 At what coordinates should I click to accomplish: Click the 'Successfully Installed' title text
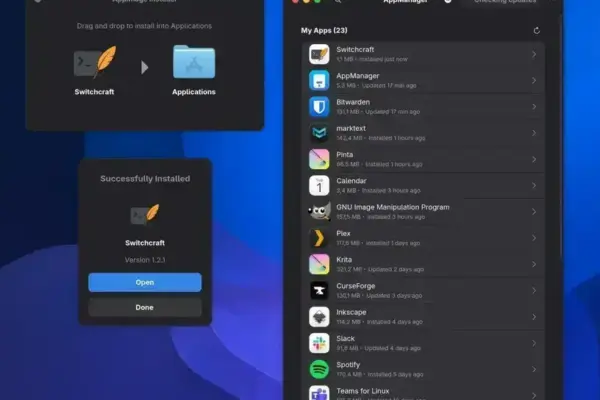[x=145, y=179]
